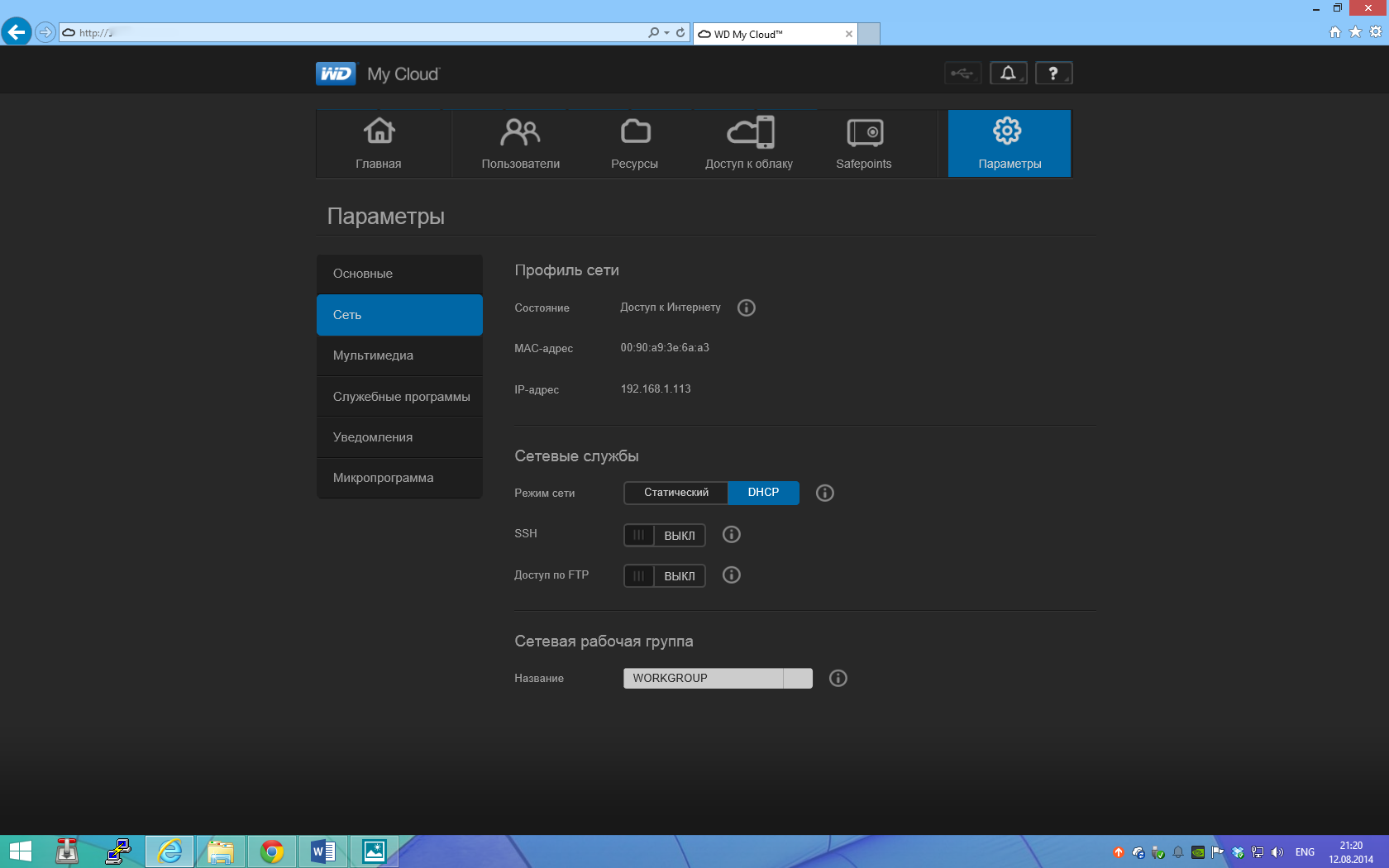Image resolution: width=1389 pixels, height=868 pixels.
Task: Open the Safepoints tab
Action: tap(864, 144)
